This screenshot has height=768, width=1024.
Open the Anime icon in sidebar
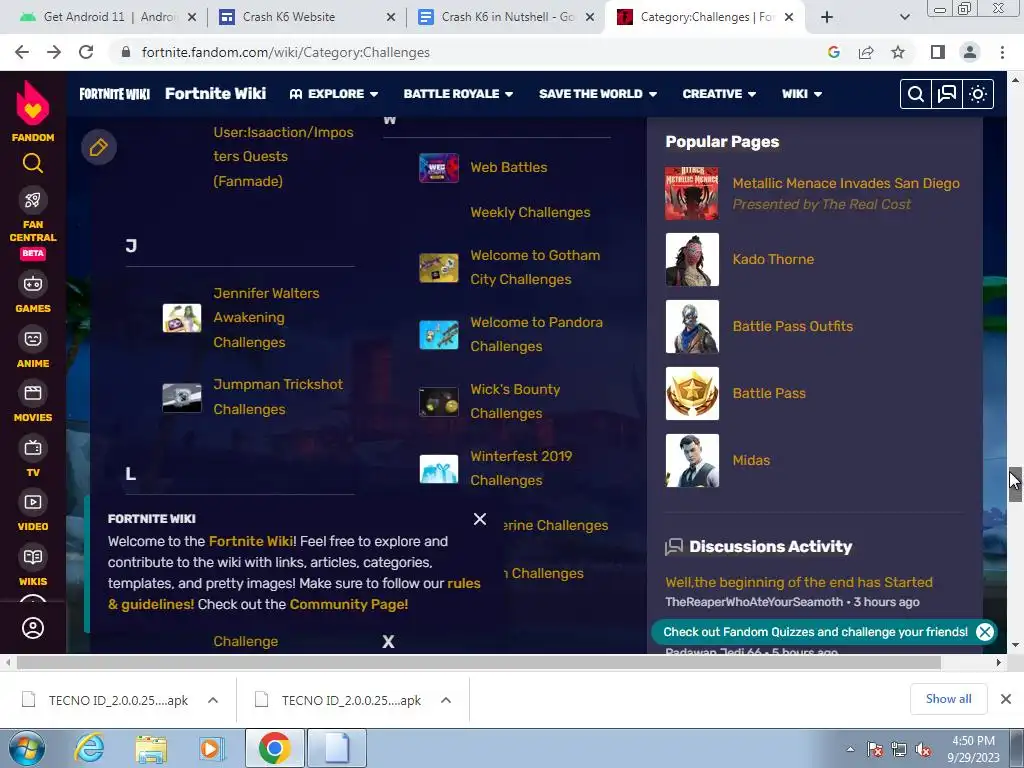tap(33, 339)
